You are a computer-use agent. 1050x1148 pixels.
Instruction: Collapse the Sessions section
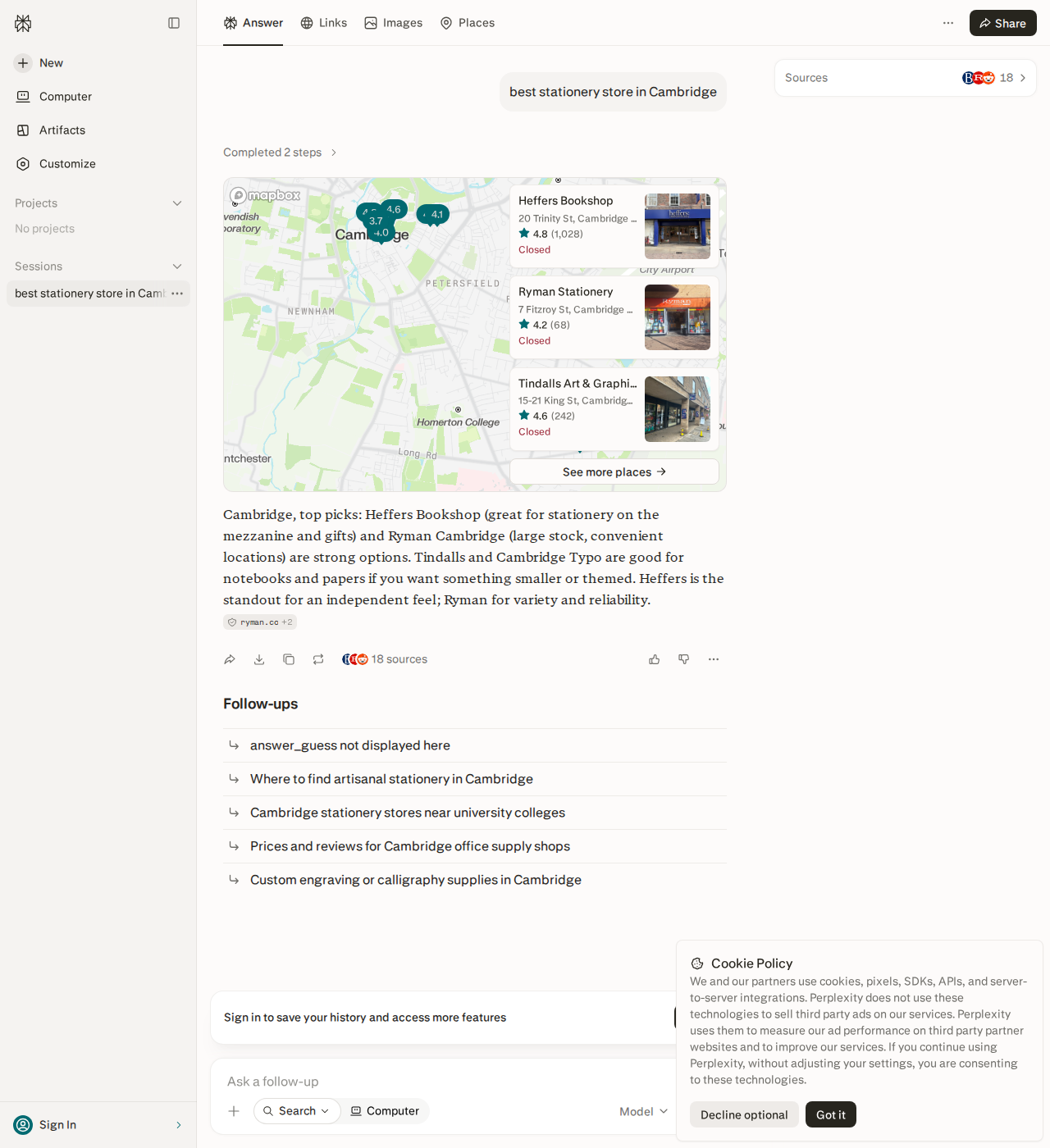pos(177,266)
